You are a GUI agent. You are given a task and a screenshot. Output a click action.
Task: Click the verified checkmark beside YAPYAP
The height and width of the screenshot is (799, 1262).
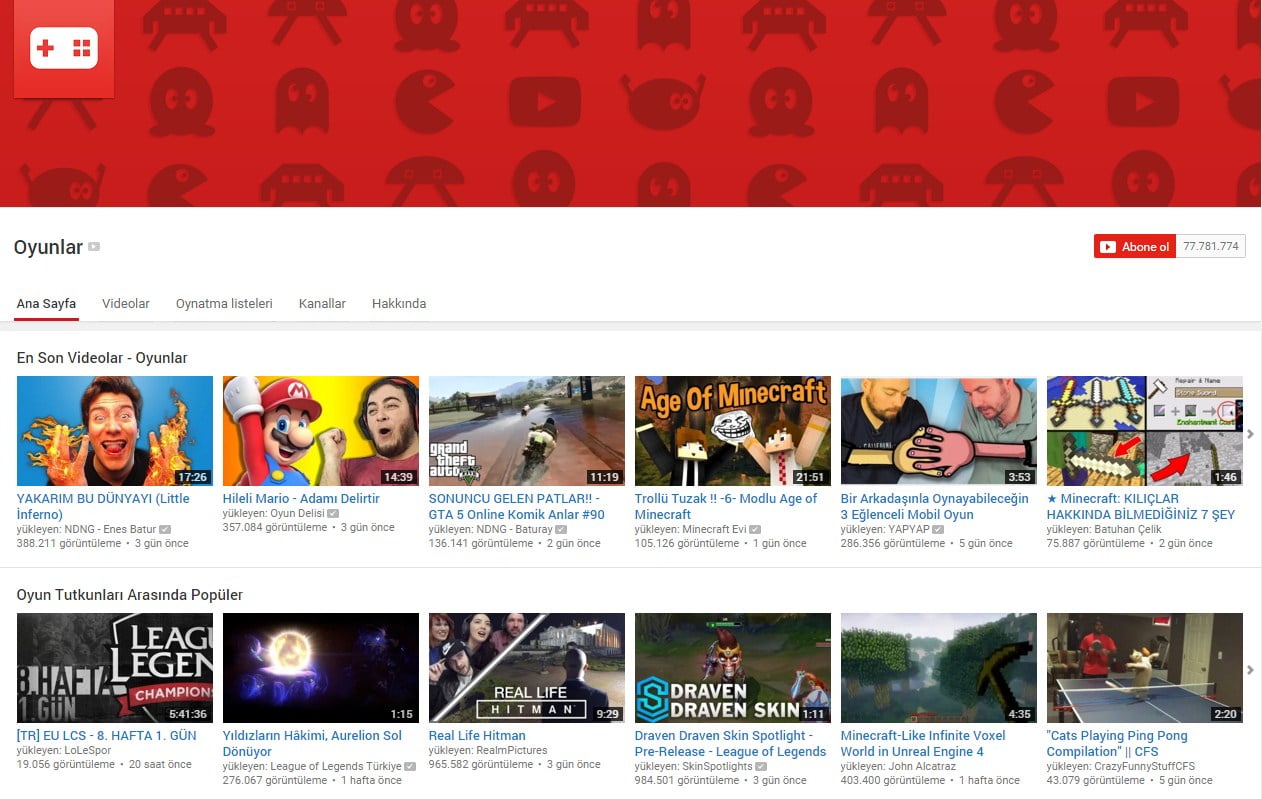coord(936,529)
